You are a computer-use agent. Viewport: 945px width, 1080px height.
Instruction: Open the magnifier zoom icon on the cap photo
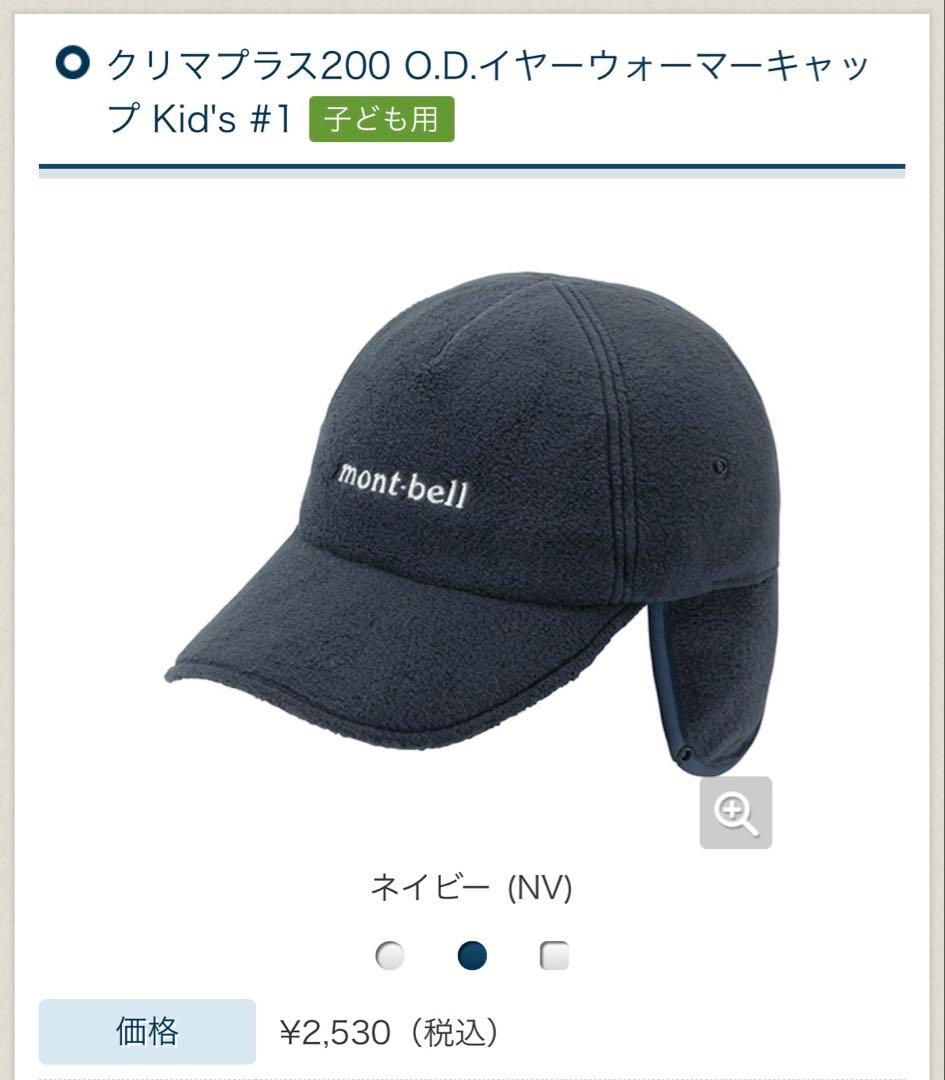pos(736,813)
